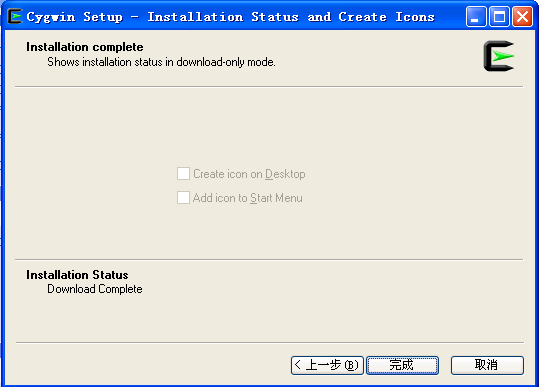The width and height of the screenshot is (546, 387).
Task: Click 'Shows installation status in download-only mode.' text
Action: coord(161,62)
